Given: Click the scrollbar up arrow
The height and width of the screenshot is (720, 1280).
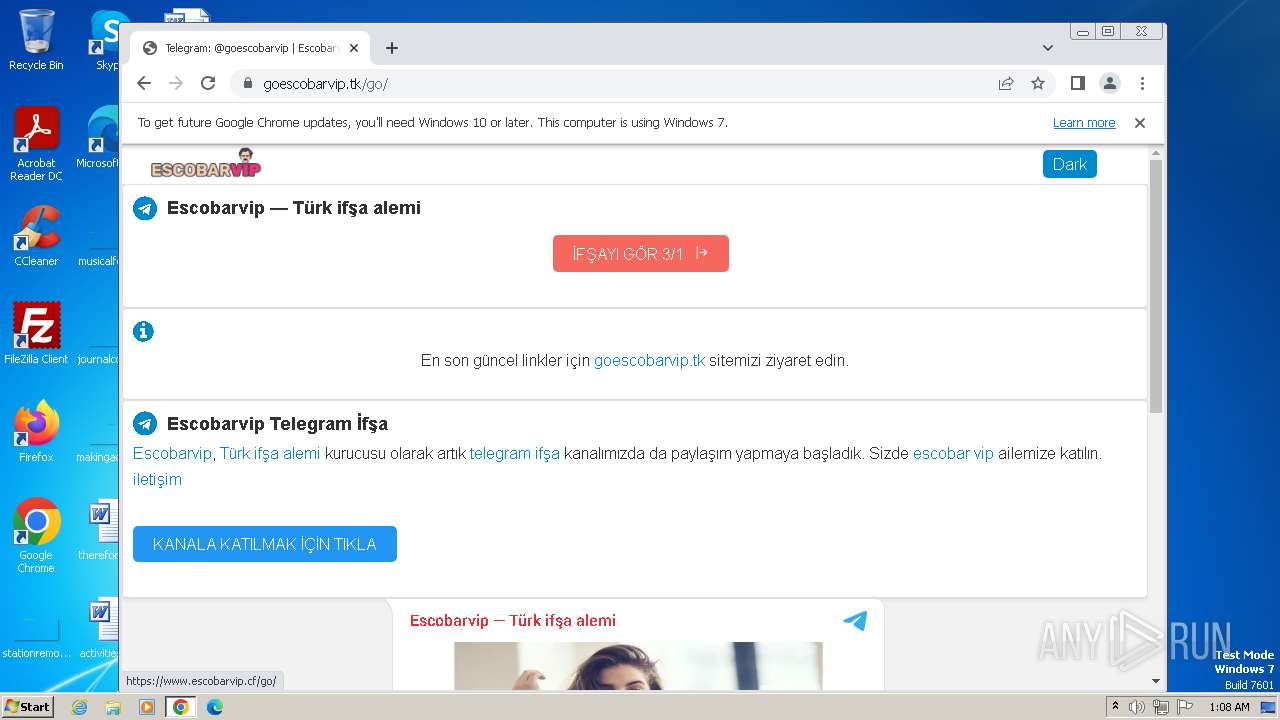Looking at the screenshot, I should click(1156, 154).
